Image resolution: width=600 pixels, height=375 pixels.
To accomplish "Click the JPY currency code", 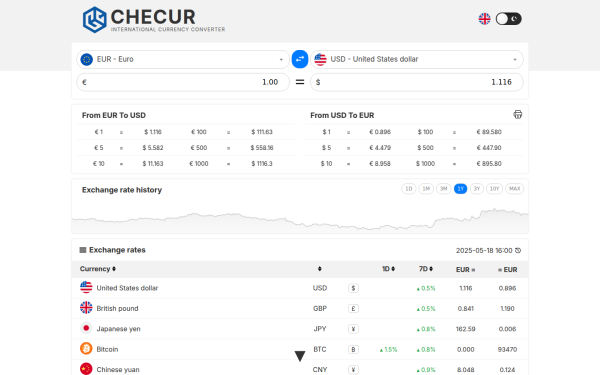I will [320, 329].
